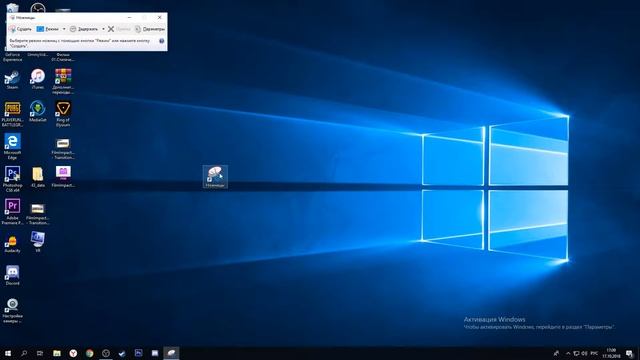Open Параметры in Snipping Tool

[149, 29]
